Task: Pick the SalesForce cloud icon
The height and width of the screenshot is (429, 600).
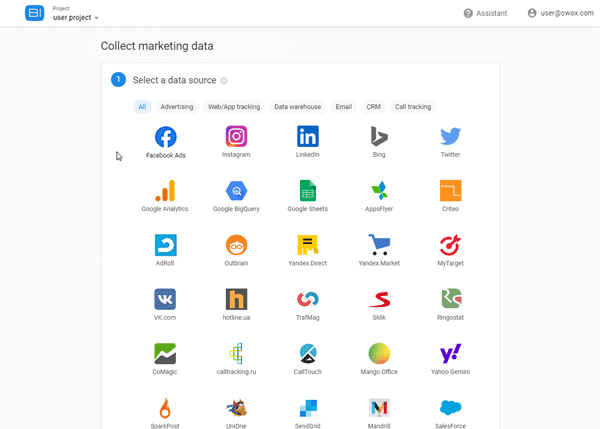Action: click(450, 408)
